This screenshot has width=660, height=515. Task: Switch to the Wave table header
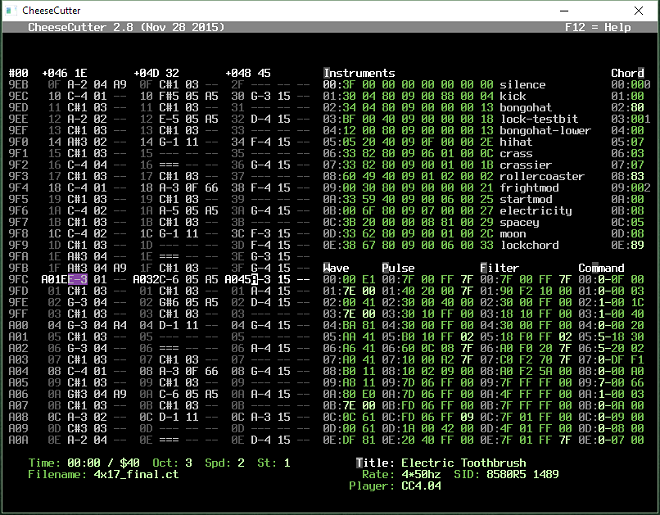click(x=336, y=268)
